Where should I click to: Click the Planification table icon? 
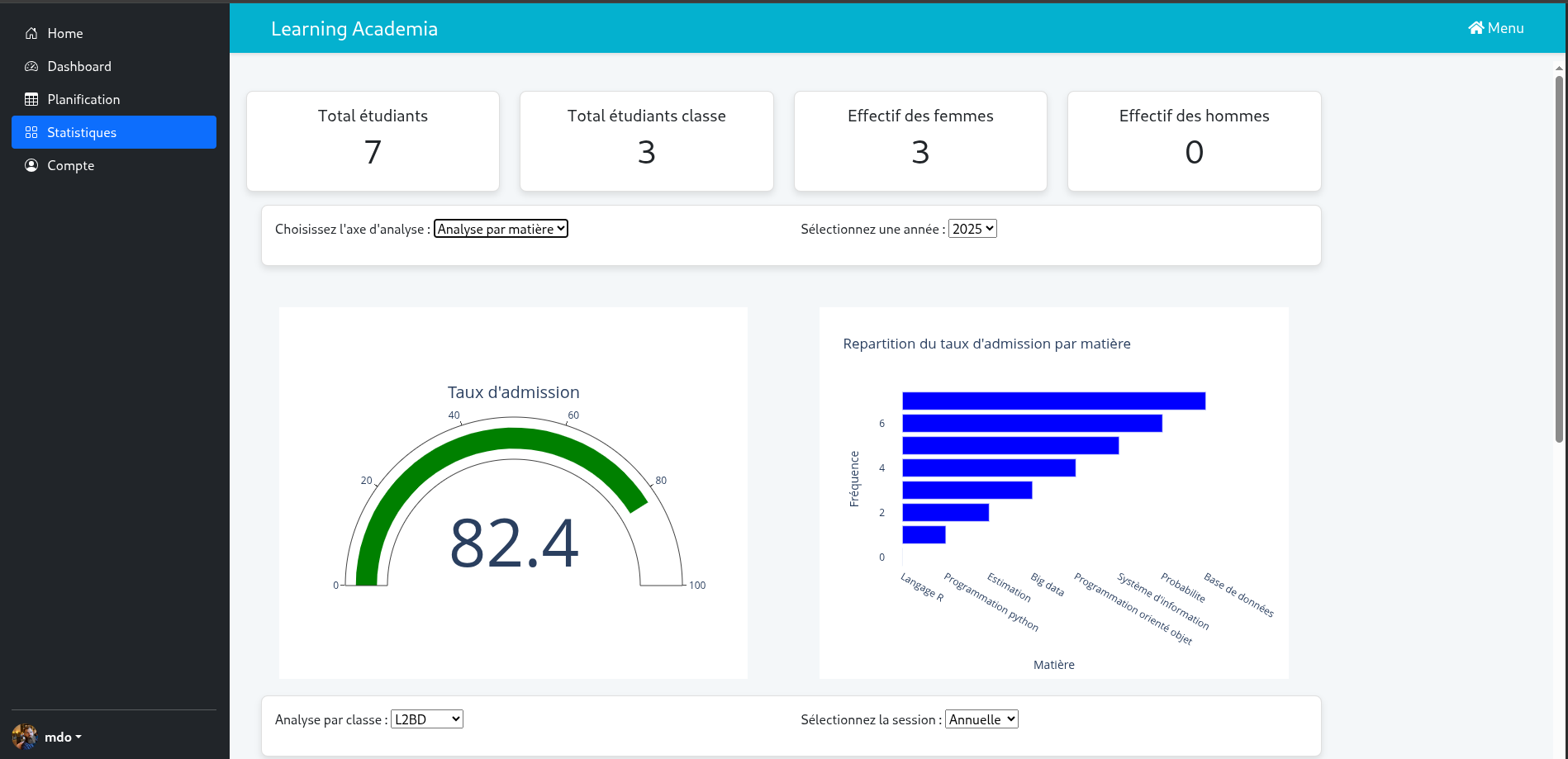[31, 99]
